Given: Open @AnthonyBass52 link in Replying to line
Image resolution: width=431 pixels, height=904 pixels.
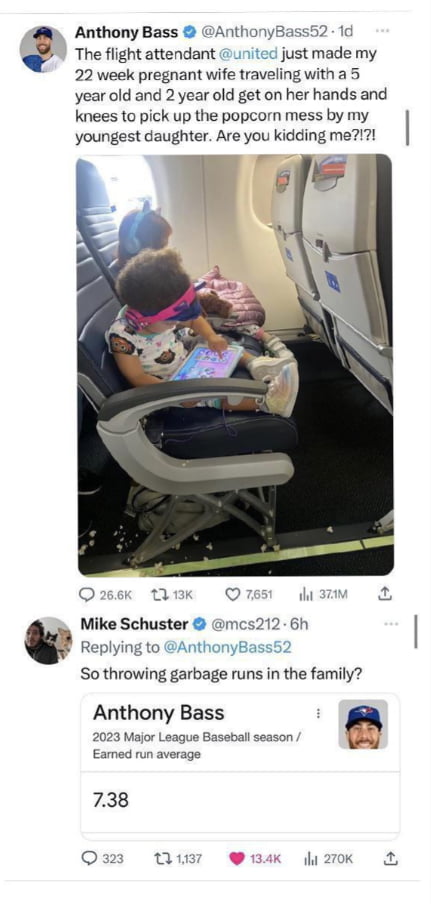Looking at the screenshot, I should pos(227,647).
